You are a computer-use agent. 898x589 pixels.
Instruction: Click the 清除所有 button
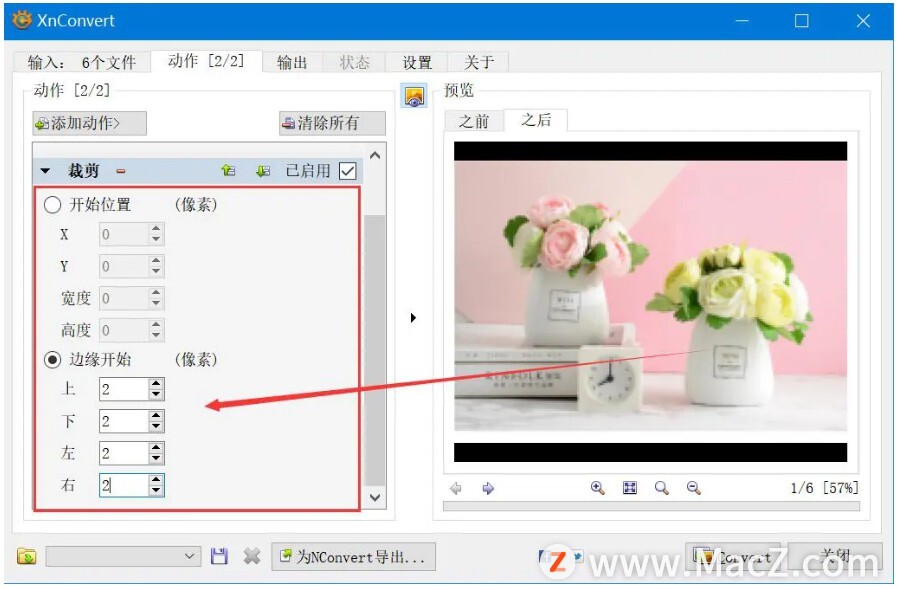point(332,123)
